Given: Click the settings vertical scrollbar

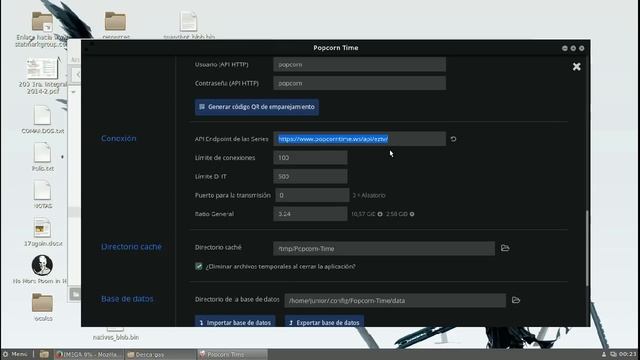Looking at the screenshot, I should coord(587,248).
